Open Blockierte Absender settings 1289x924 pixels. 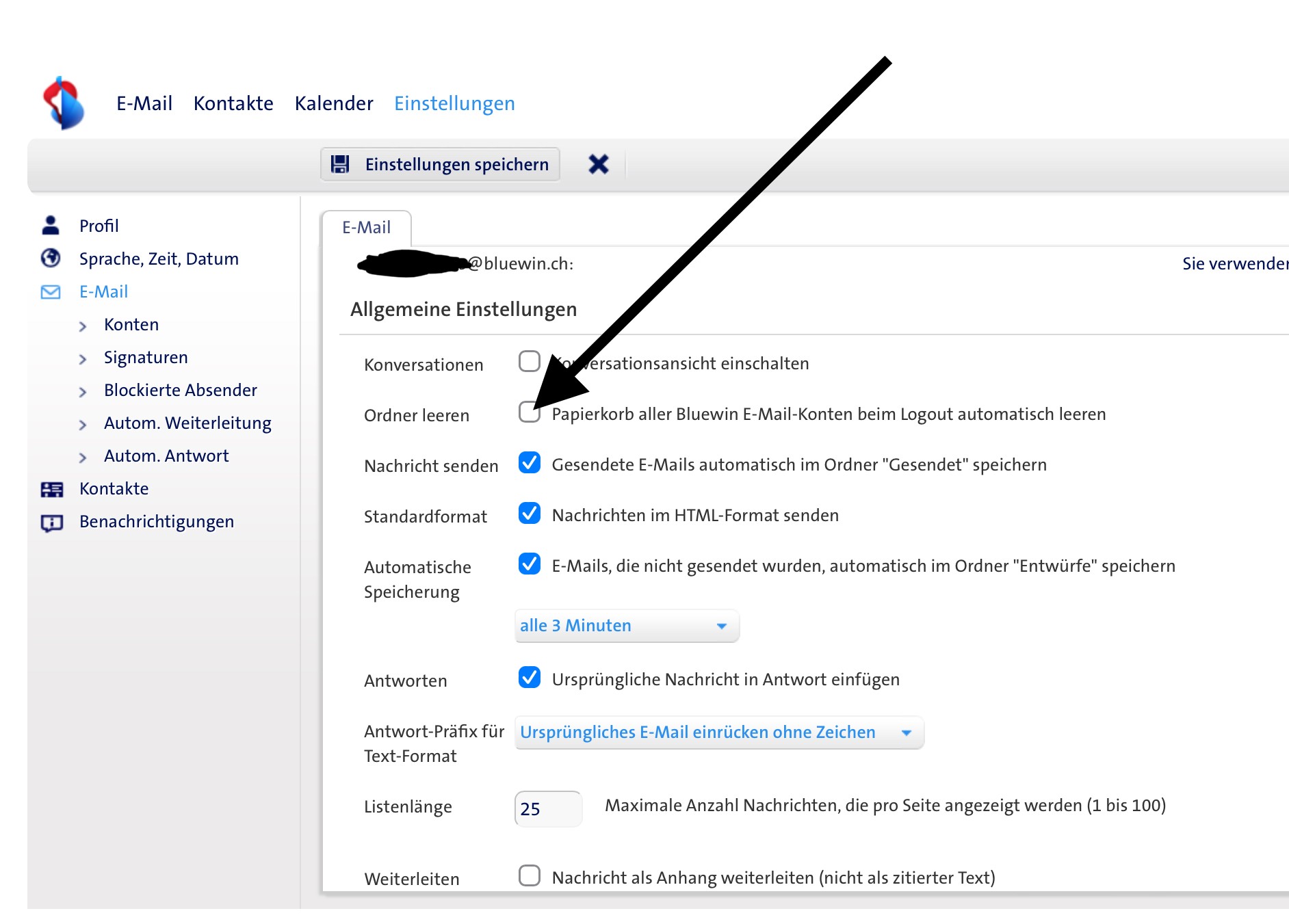(180, 391)
